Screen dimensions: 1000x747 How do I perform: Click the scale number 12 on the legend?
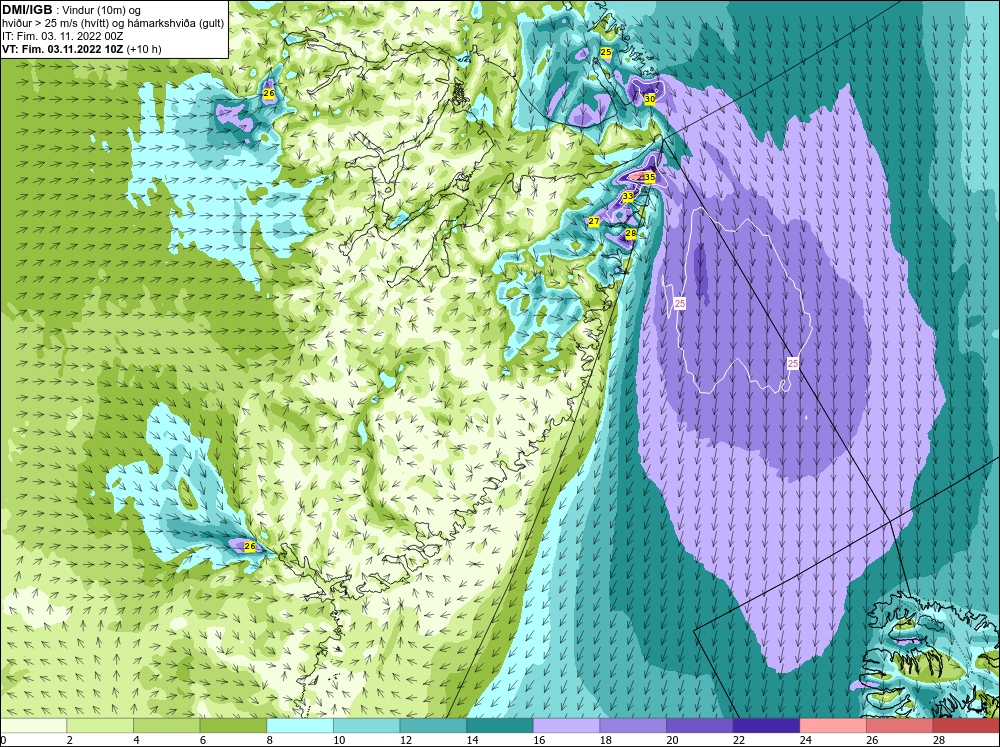(406, 740)
